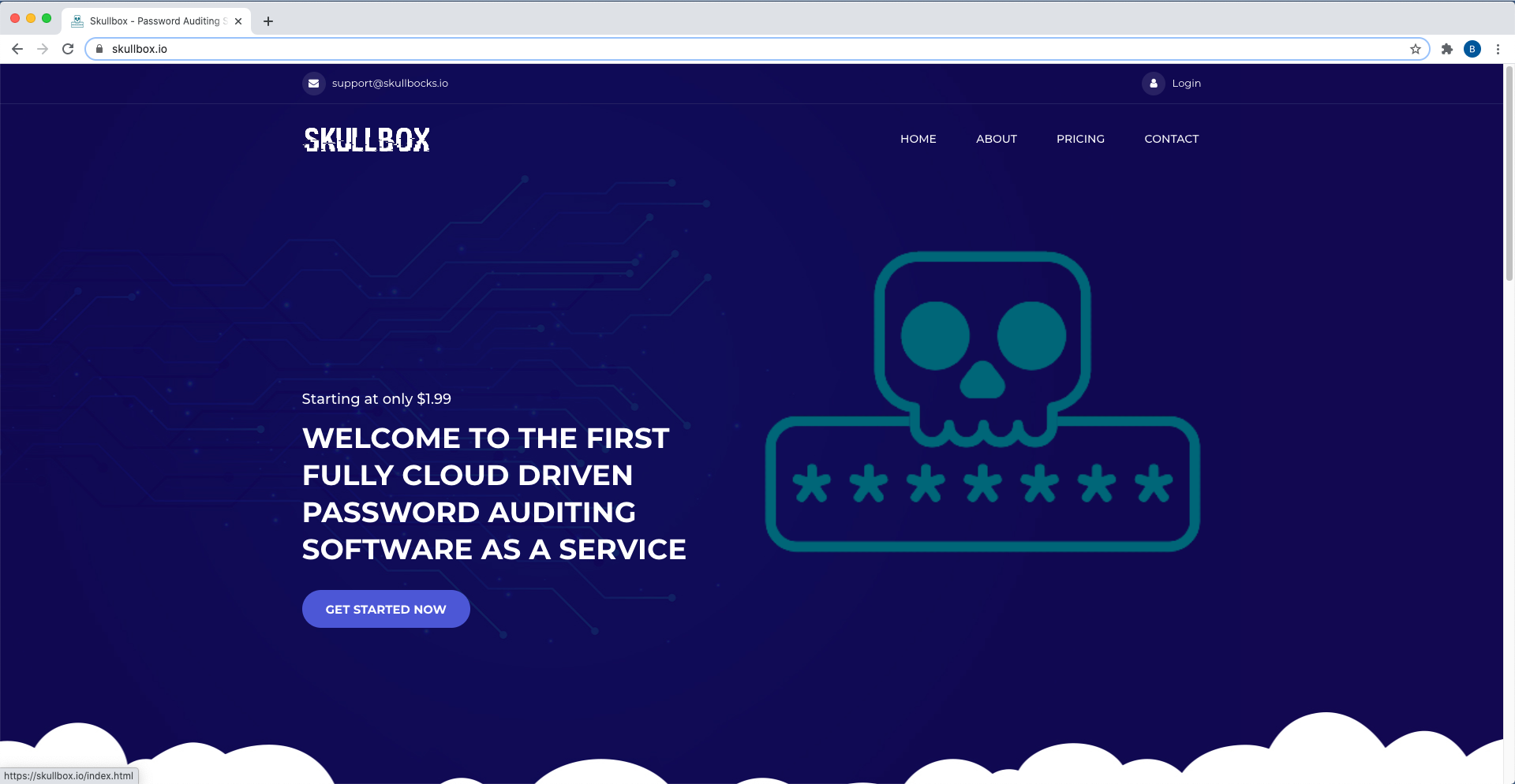Click the back navigation arrow
Viewport: 1515px width, 784px height.
tap(17, 48)
